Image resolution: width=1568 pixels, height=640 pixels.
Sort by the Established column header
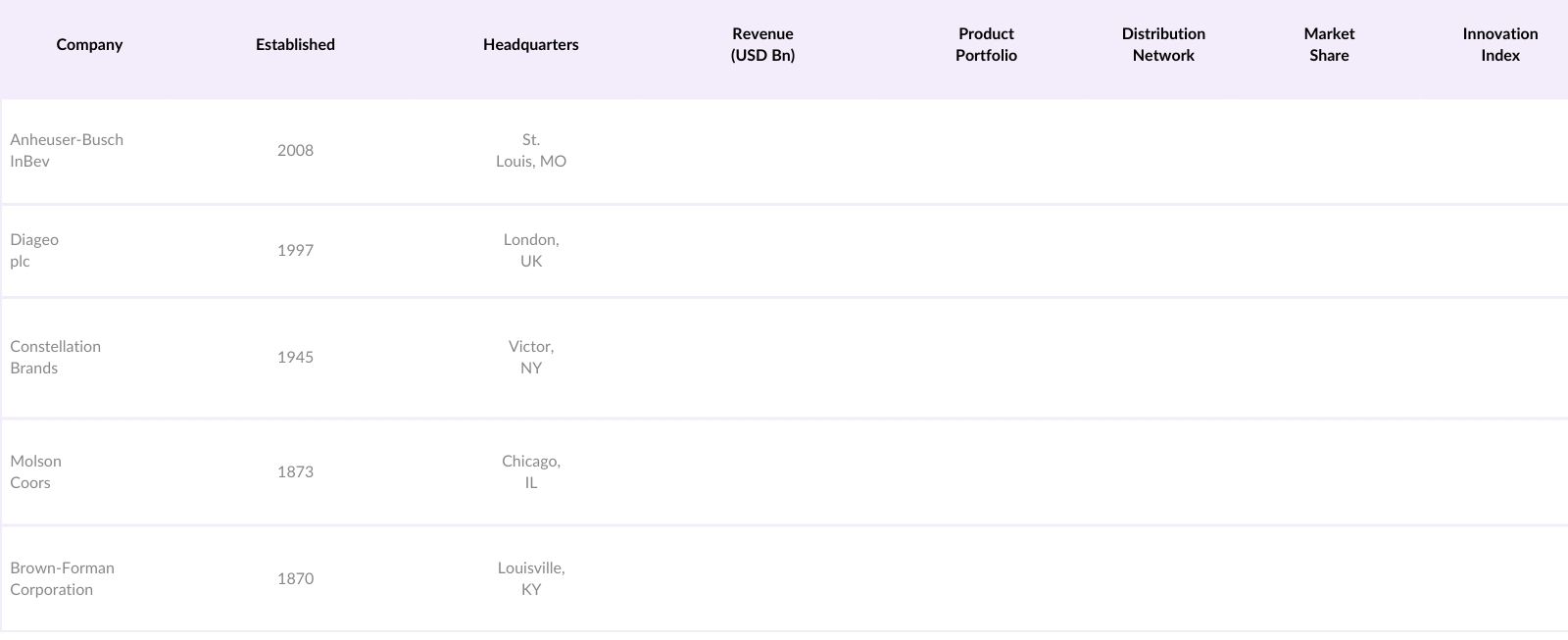tap(295, 44)
